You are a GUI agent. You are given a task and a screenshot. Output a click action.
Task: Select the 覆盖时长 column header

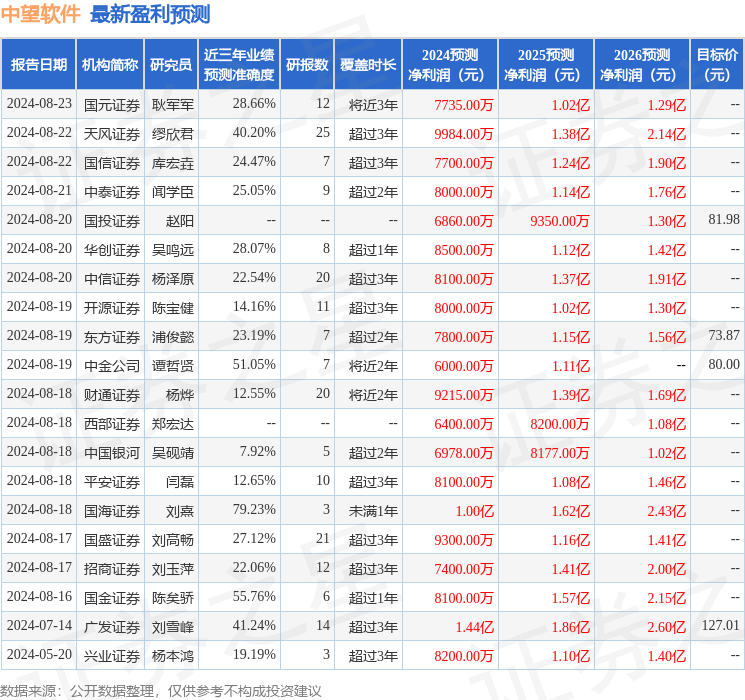(x=368, y=65)
